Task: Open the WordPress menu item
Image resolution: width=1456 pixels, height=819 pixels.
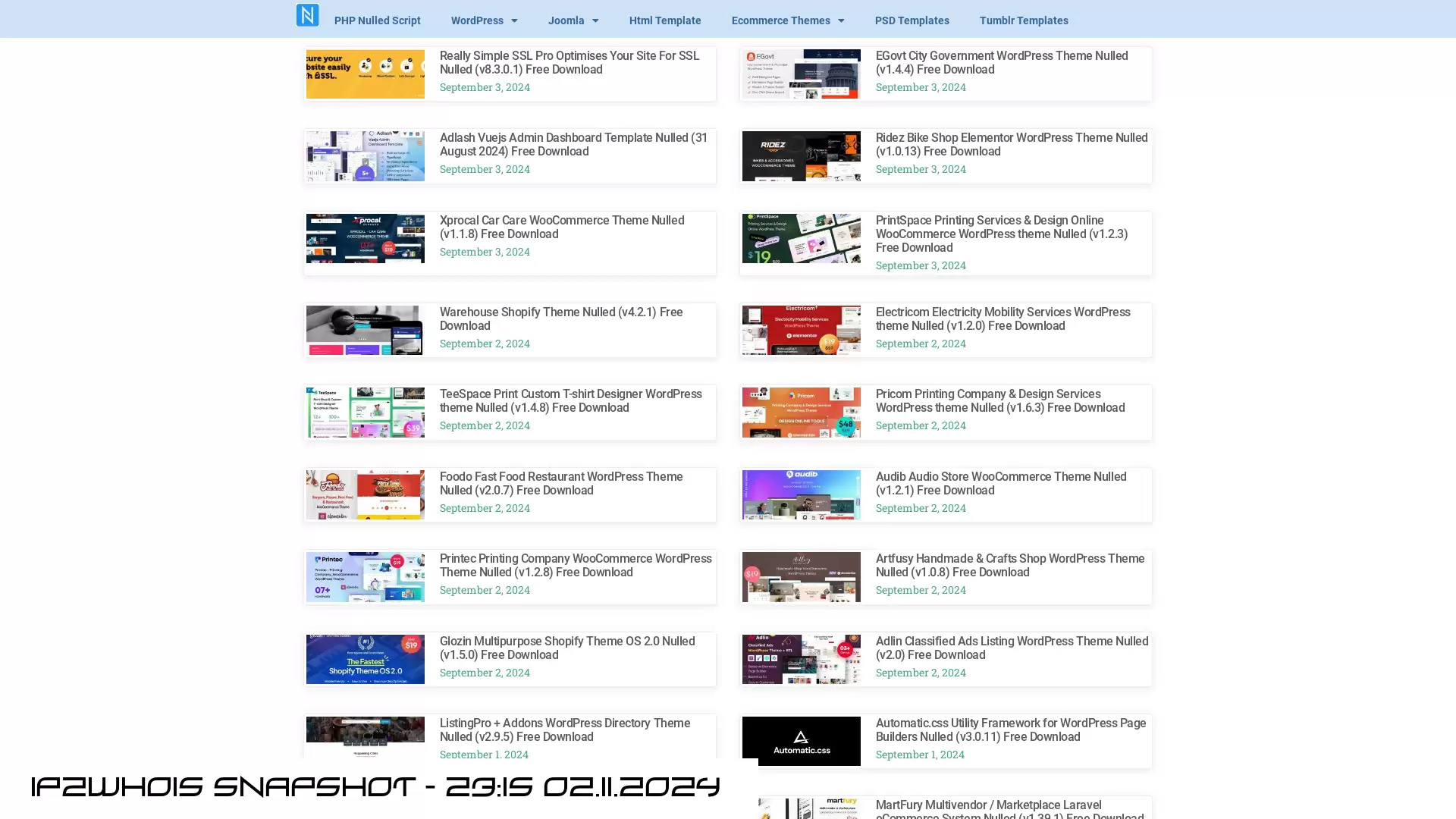Action: tap(476, 20)
